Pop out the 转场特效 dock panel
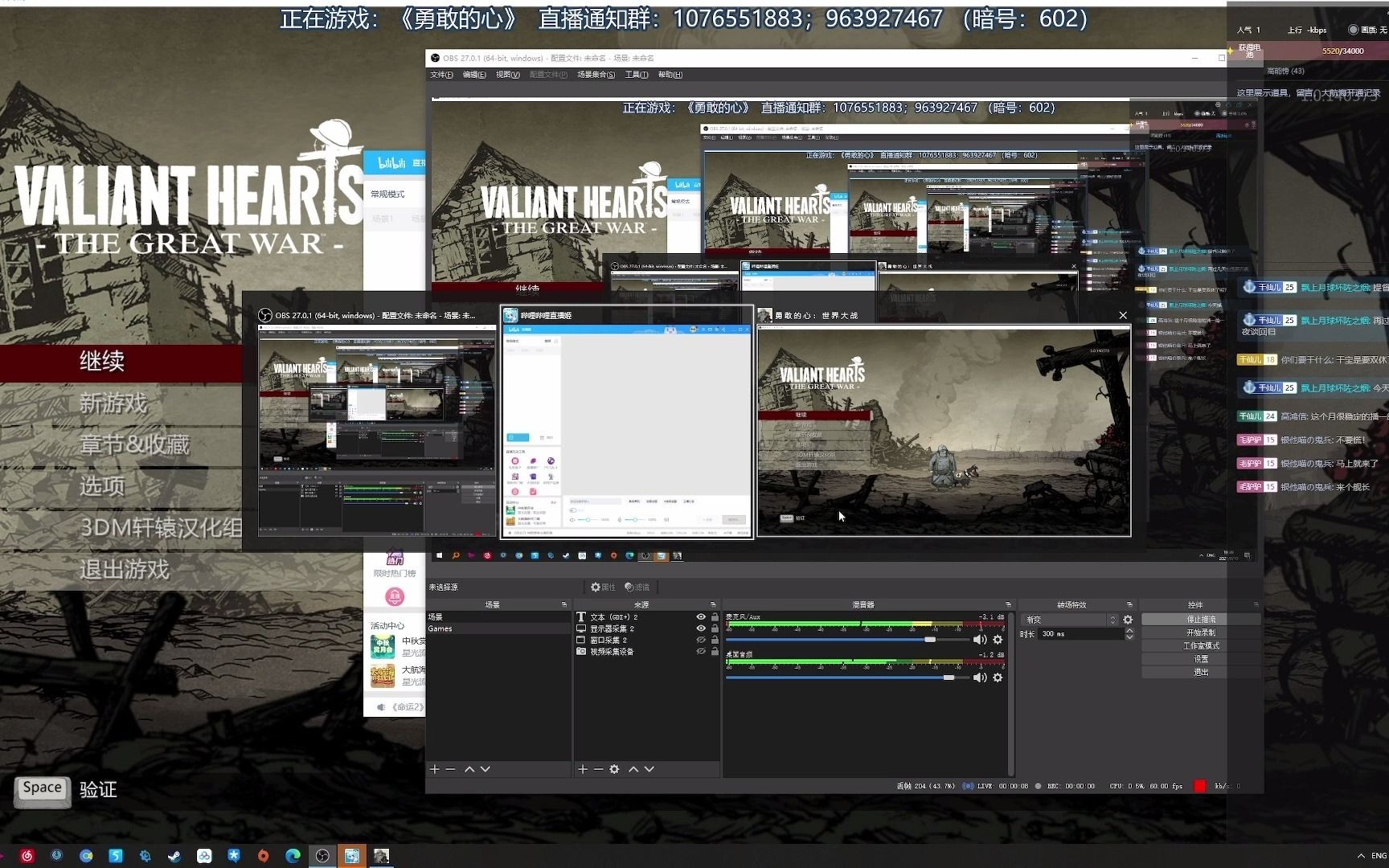This screenshot has height=868, width=1389. coord(1129,604)
